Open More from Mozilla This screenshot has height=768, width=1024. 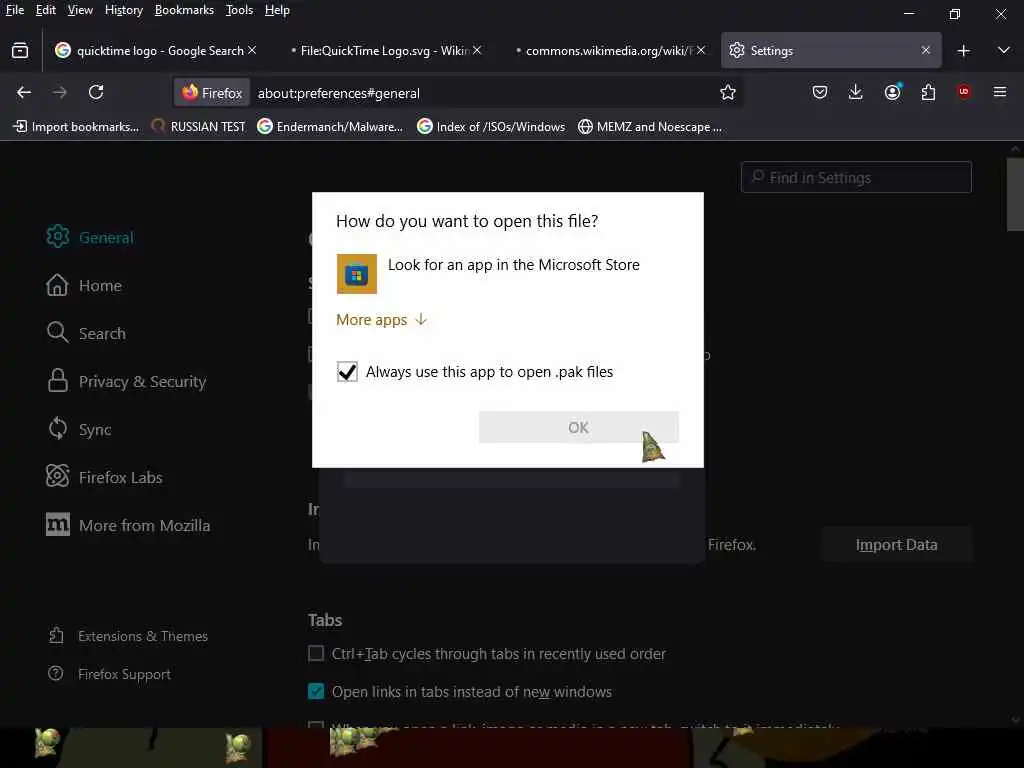click(128, 525)
